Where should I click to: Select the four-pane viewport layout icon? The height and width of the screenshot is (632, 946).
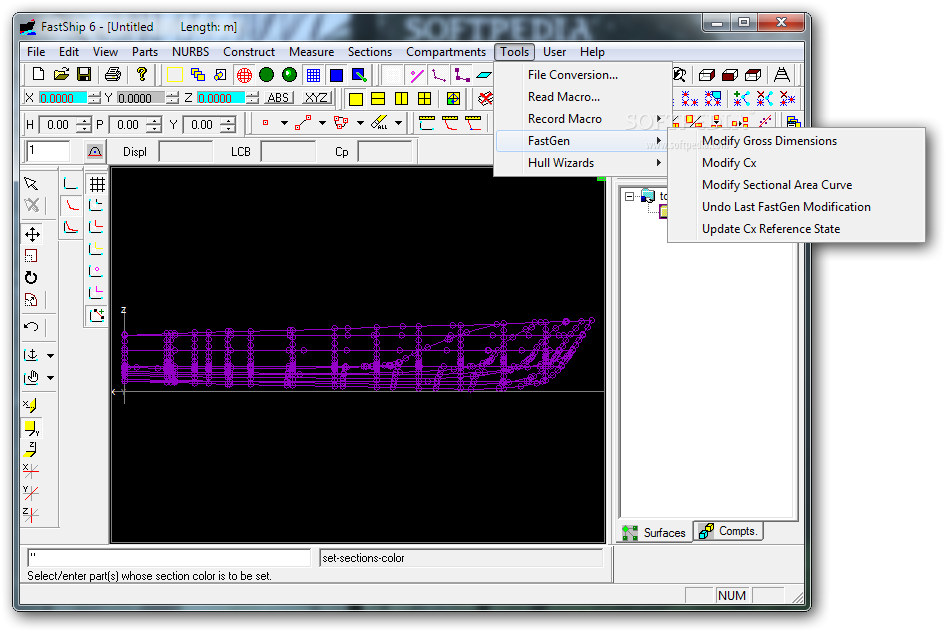[x=425, y=98]
